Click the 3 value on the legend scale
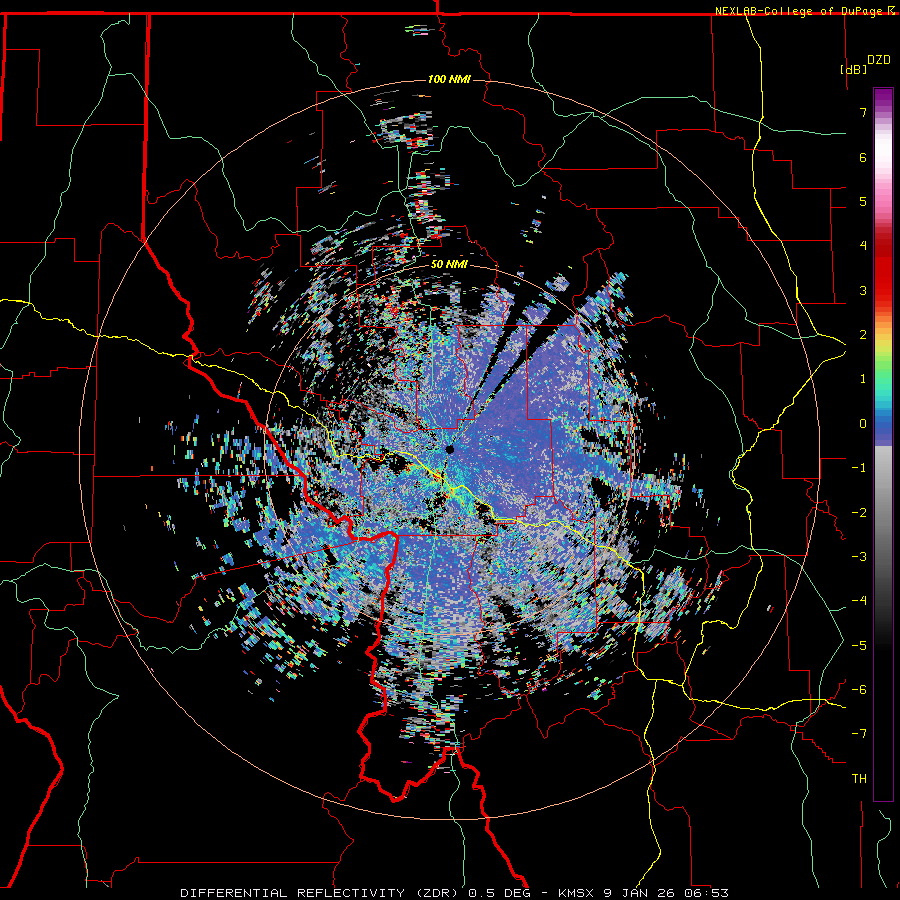This screenshot has width=900, height=900. coord(863,290)
